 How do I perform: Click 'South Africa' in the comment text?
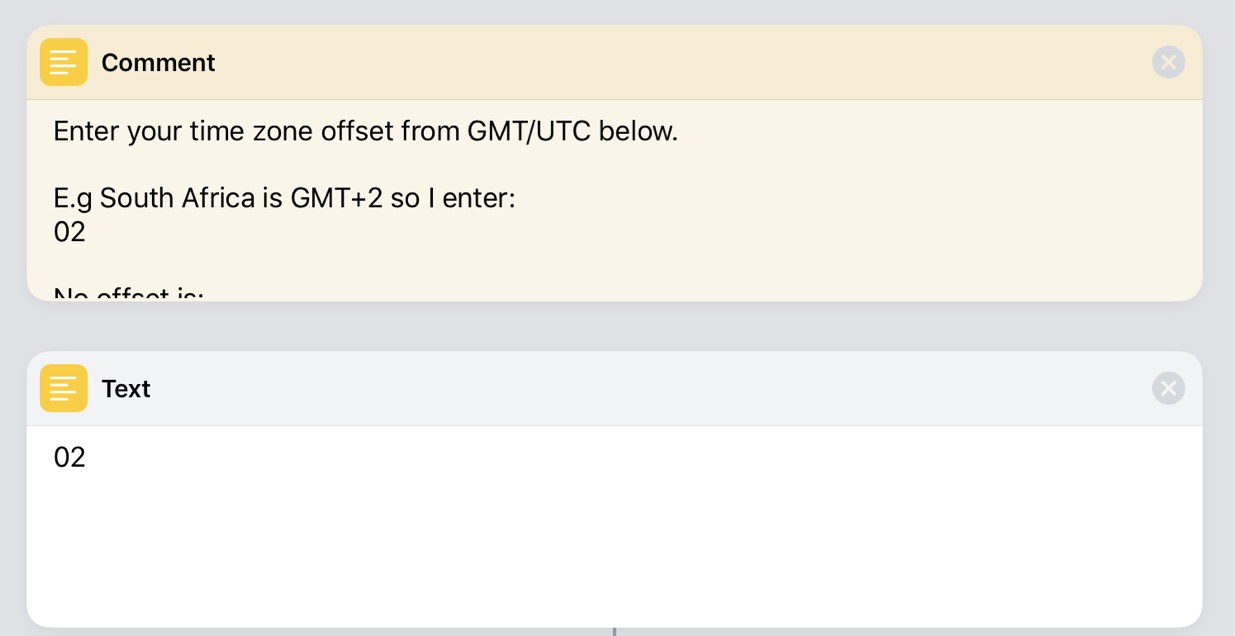(177, 198)
